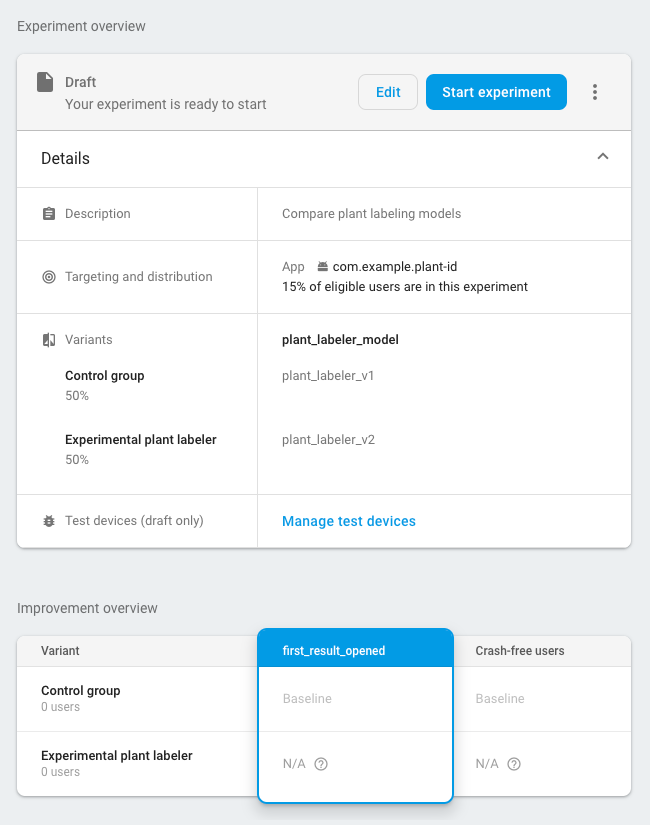Open help tooltip beside Crash-free users N/A
The width and height of the screenshot is (650, 825).
coord(514,763)
